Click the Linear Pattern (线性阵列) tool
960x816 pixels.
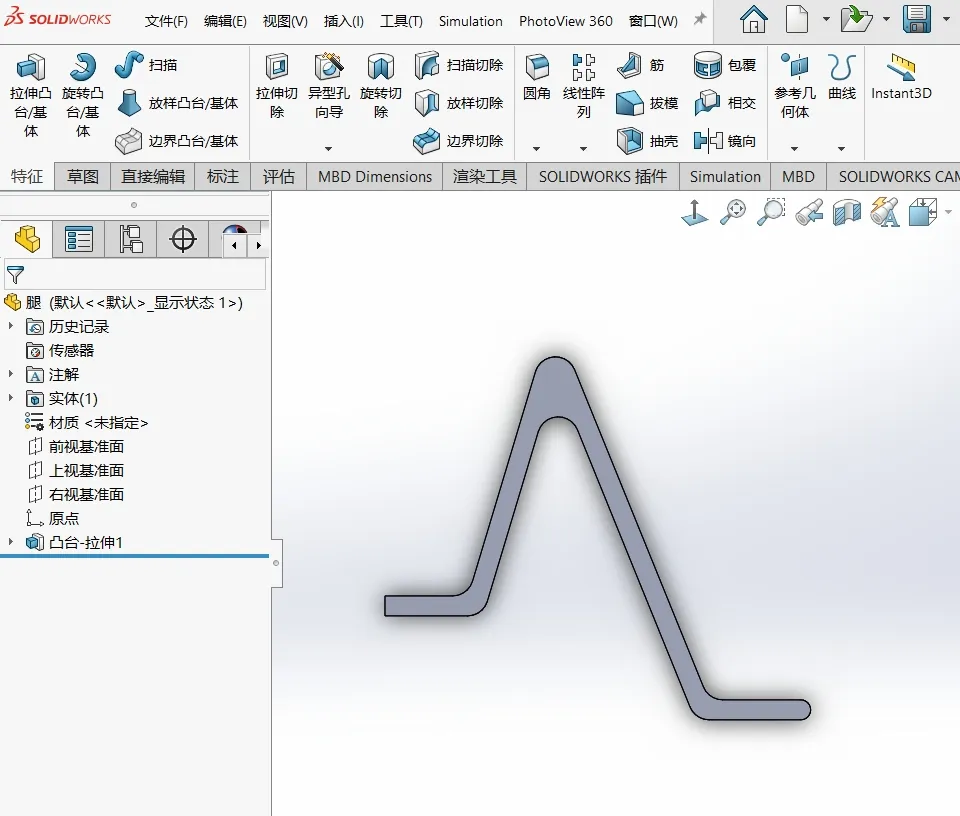(583, 86)
